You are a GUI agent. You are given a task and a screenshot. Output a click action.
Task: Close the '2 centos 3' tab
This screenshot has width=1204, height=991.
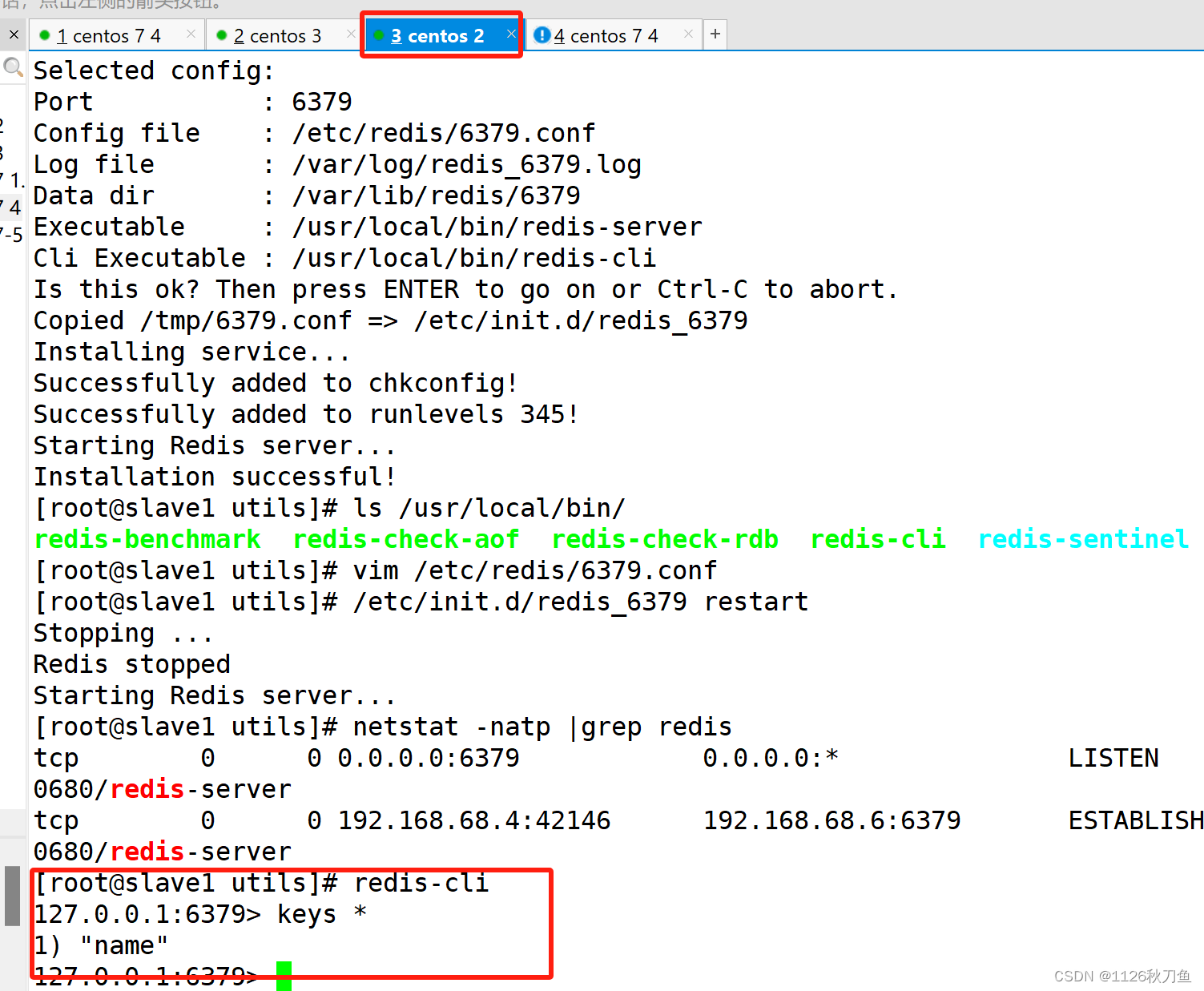point(351,34)
